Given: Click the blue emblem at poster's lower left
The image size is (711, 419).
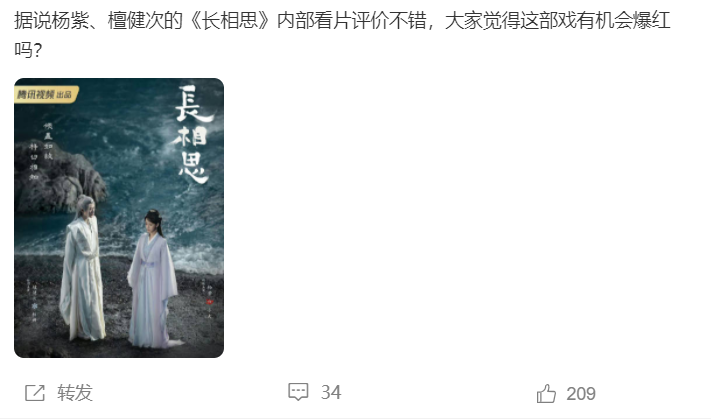Looking at the screenshot, I should 34,307.
